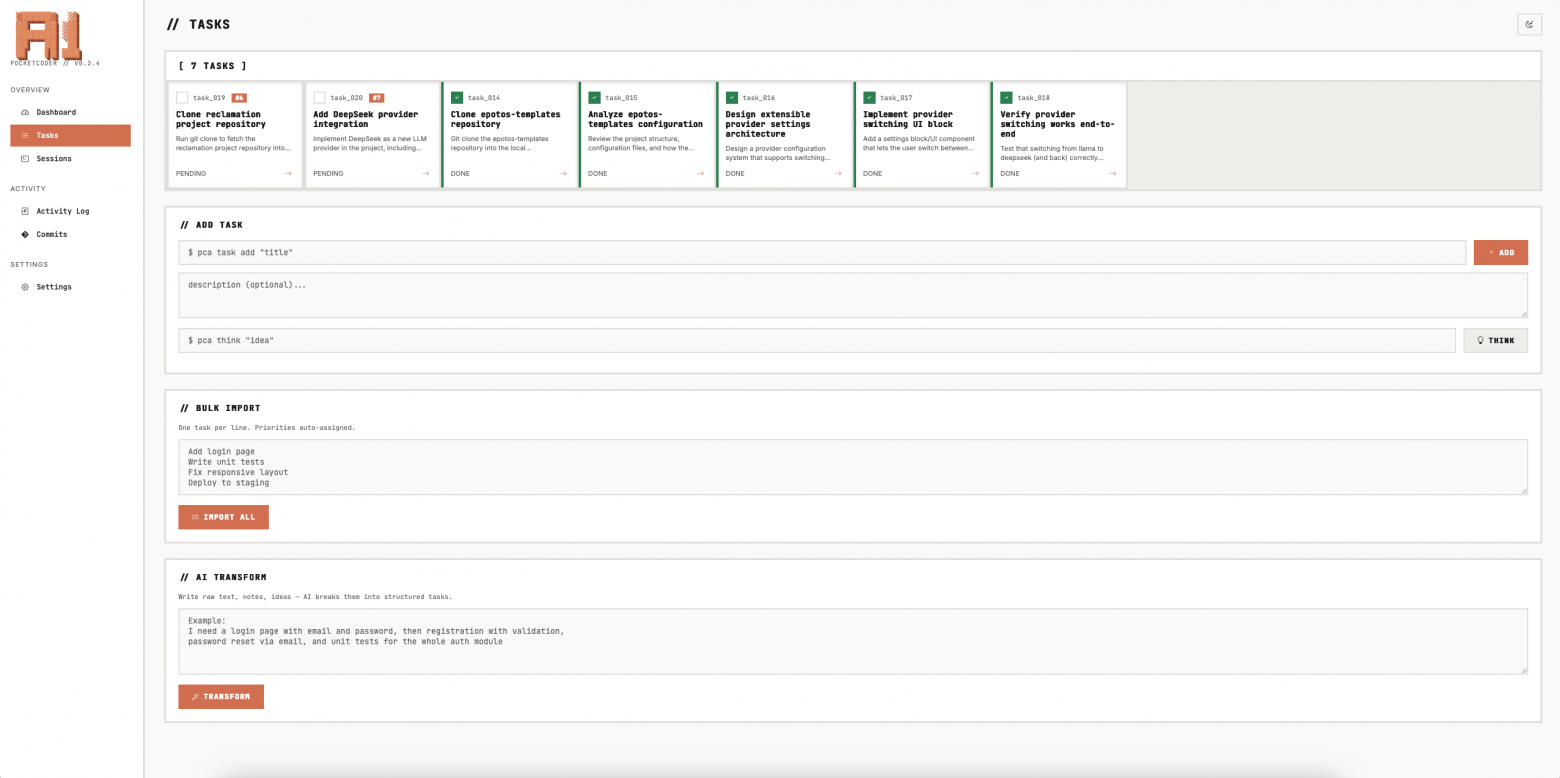Click the arrow icon on task_015 card
The height and width of the screenshot is (778, 1560).
(700, 174)
